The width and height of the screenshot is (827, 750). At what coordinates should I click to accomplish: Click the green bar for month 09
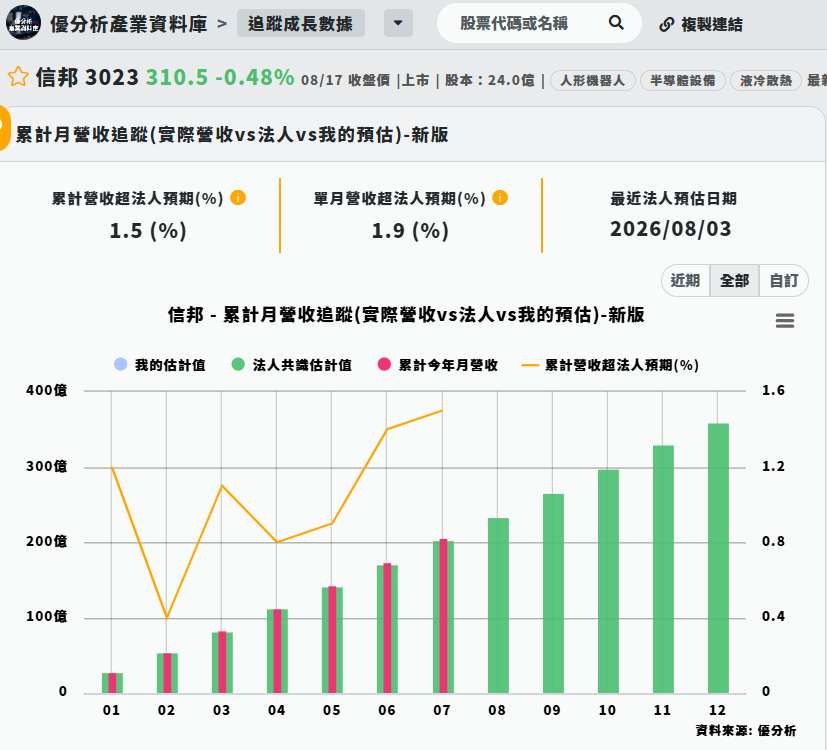tap(553, 593)
